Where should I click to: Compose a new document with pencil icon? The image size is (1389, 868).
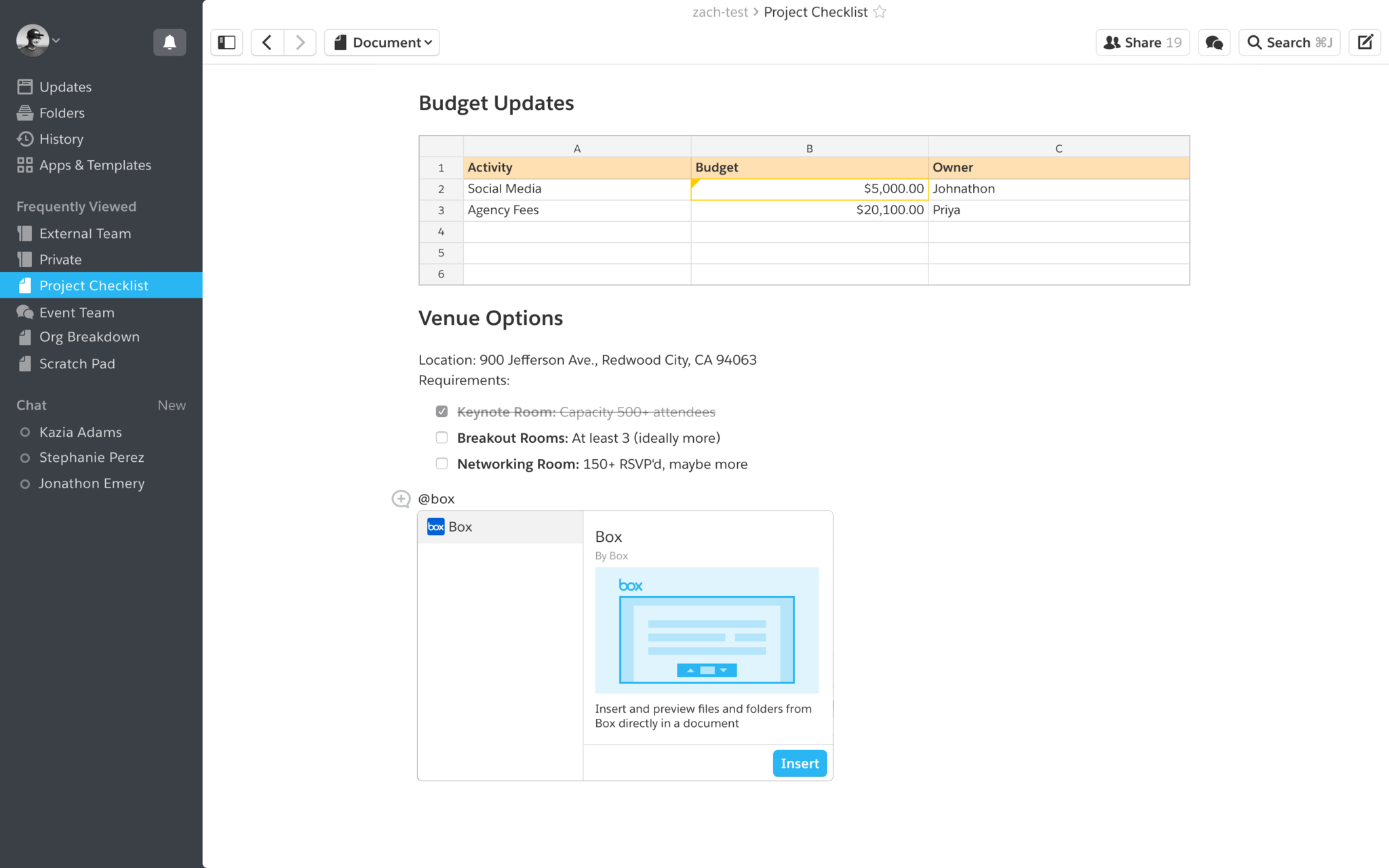[1365, 42]
